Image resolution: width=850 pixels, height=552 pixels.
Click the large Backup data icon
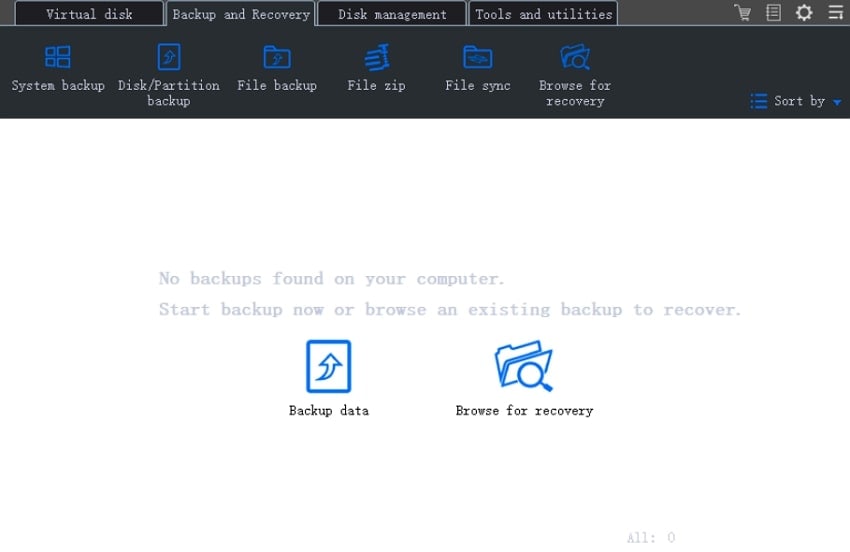329,366
